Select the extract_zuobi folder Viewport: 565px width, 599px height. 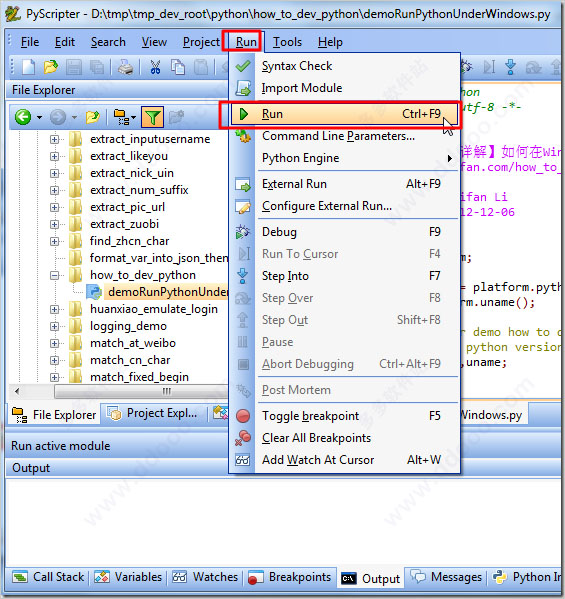pos(124,224)
